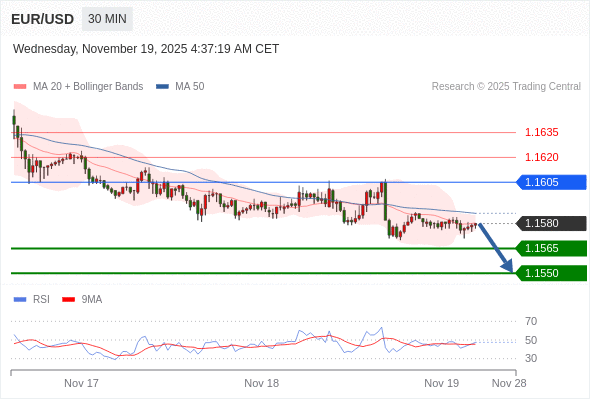This screenshot has height=400, width=590.
Task: Click the MA 20 + Bollinger Bands red swatch
Action: tap(20, 87)
